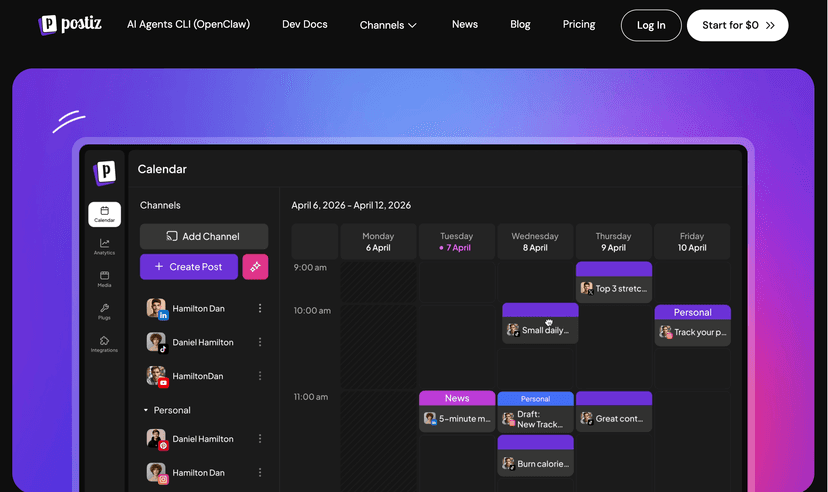Screen dimensions: 828x492
Task: Click the Log In button
Action: 651,25
